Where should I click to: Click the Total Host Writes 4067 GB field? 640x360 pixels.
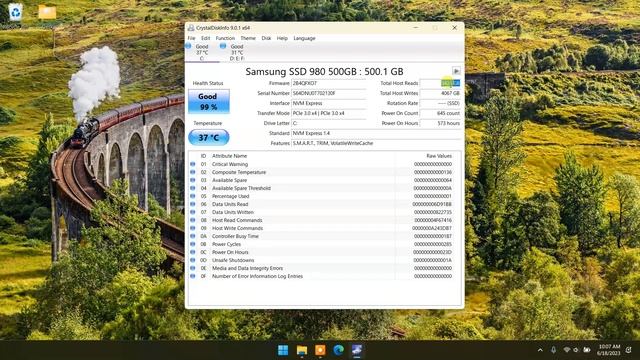(440, 93)
